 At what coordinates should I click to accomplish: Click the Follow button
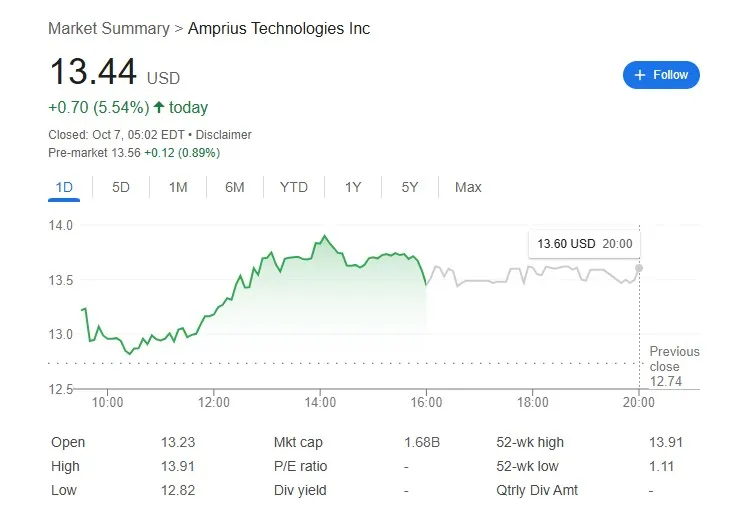point(661,75)
